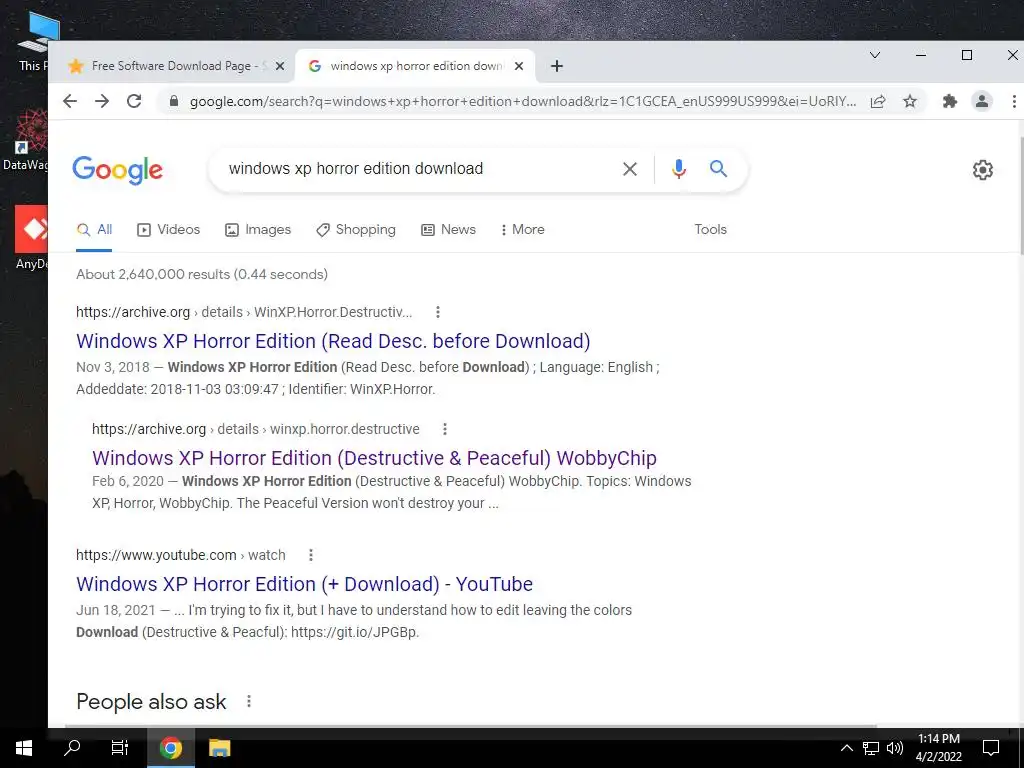Go back with Chrome's back arrow
1024x768 pixels.
[70, 101]
